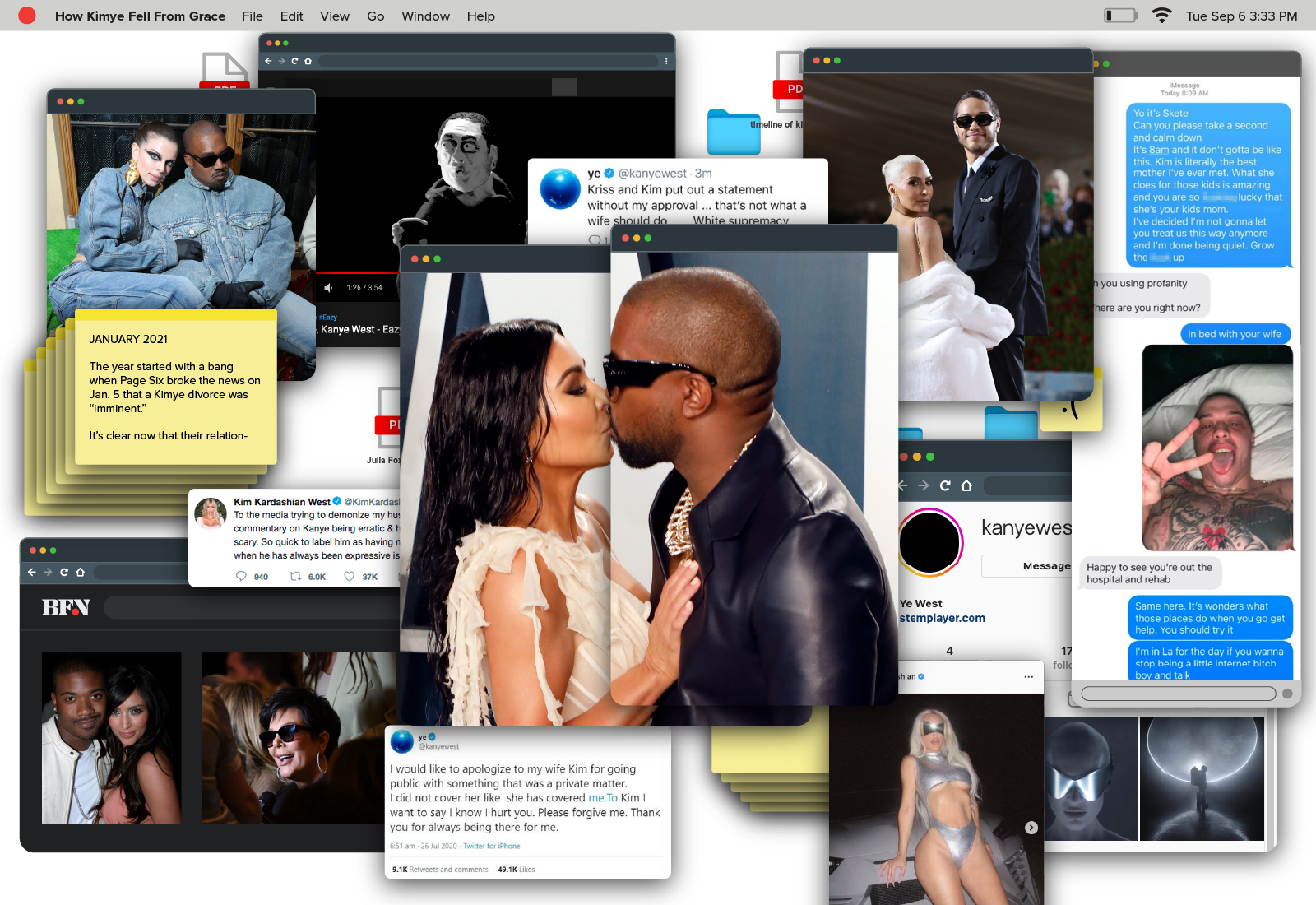Open the Window menu
Screen dimensions: 1316x905
[425, 16]
